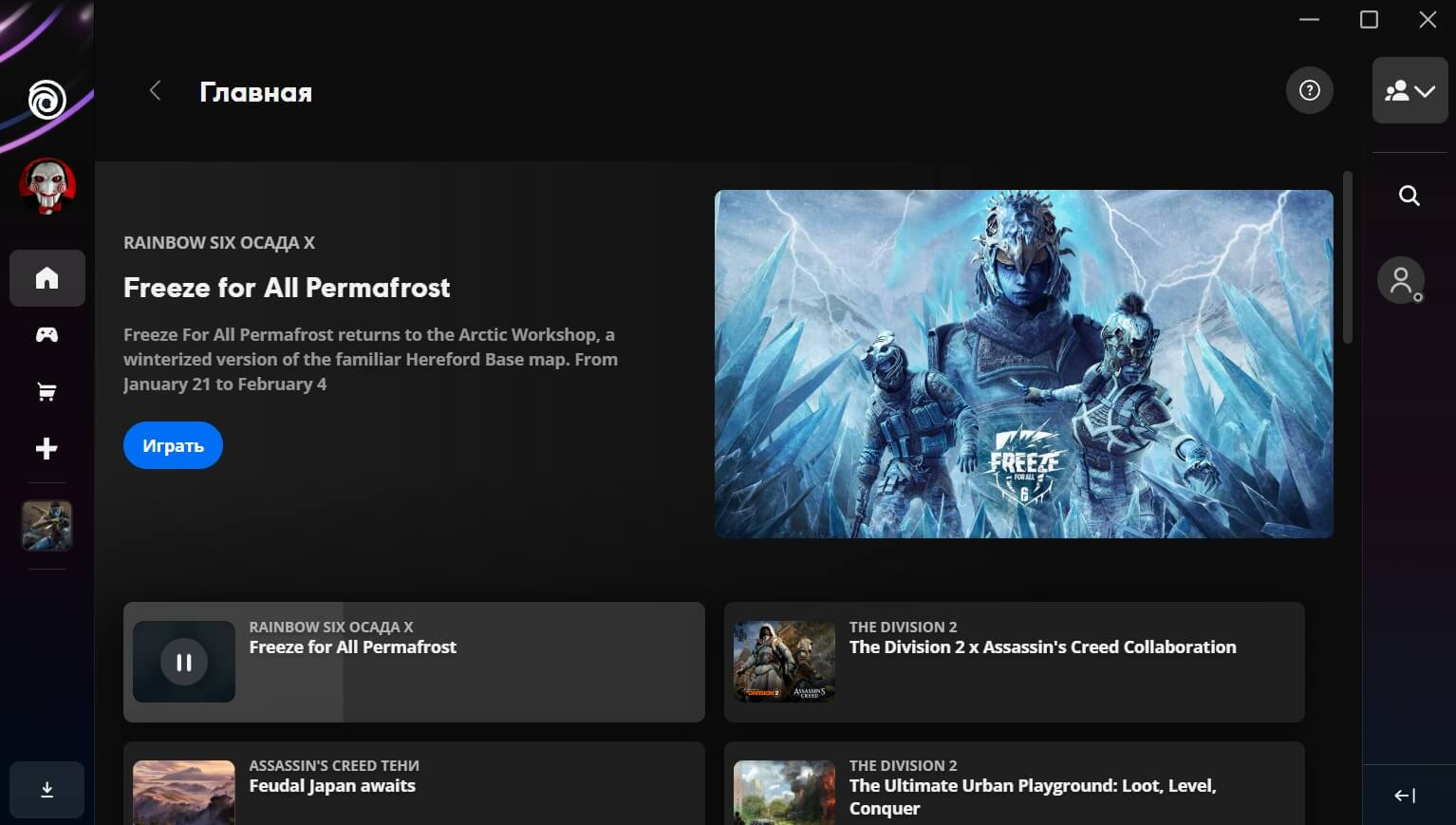Click the plus icon to add a game

[x=47, y=448]
